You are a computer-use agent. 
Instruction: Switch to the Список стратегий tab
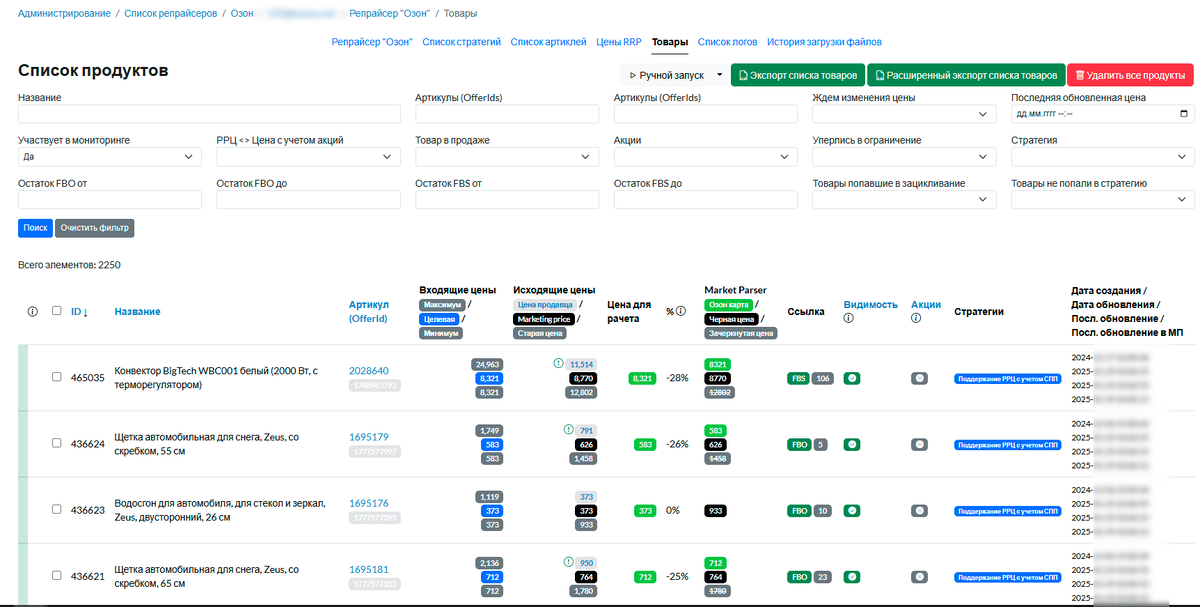click(461, 42)
